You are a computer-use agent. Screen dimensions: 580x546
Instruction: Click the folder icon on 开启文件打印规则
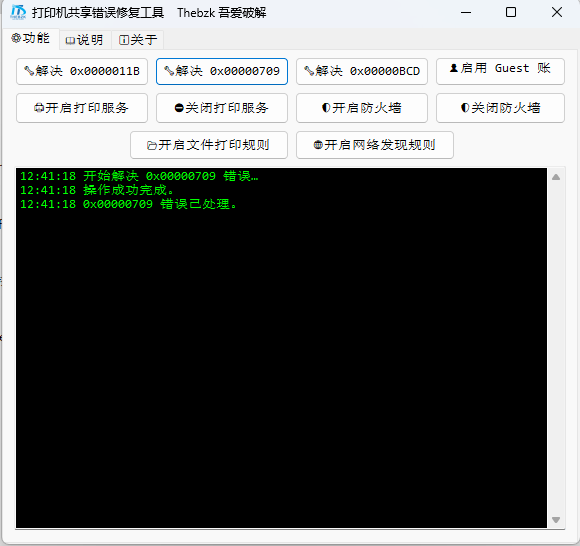(x=152, y=145)
